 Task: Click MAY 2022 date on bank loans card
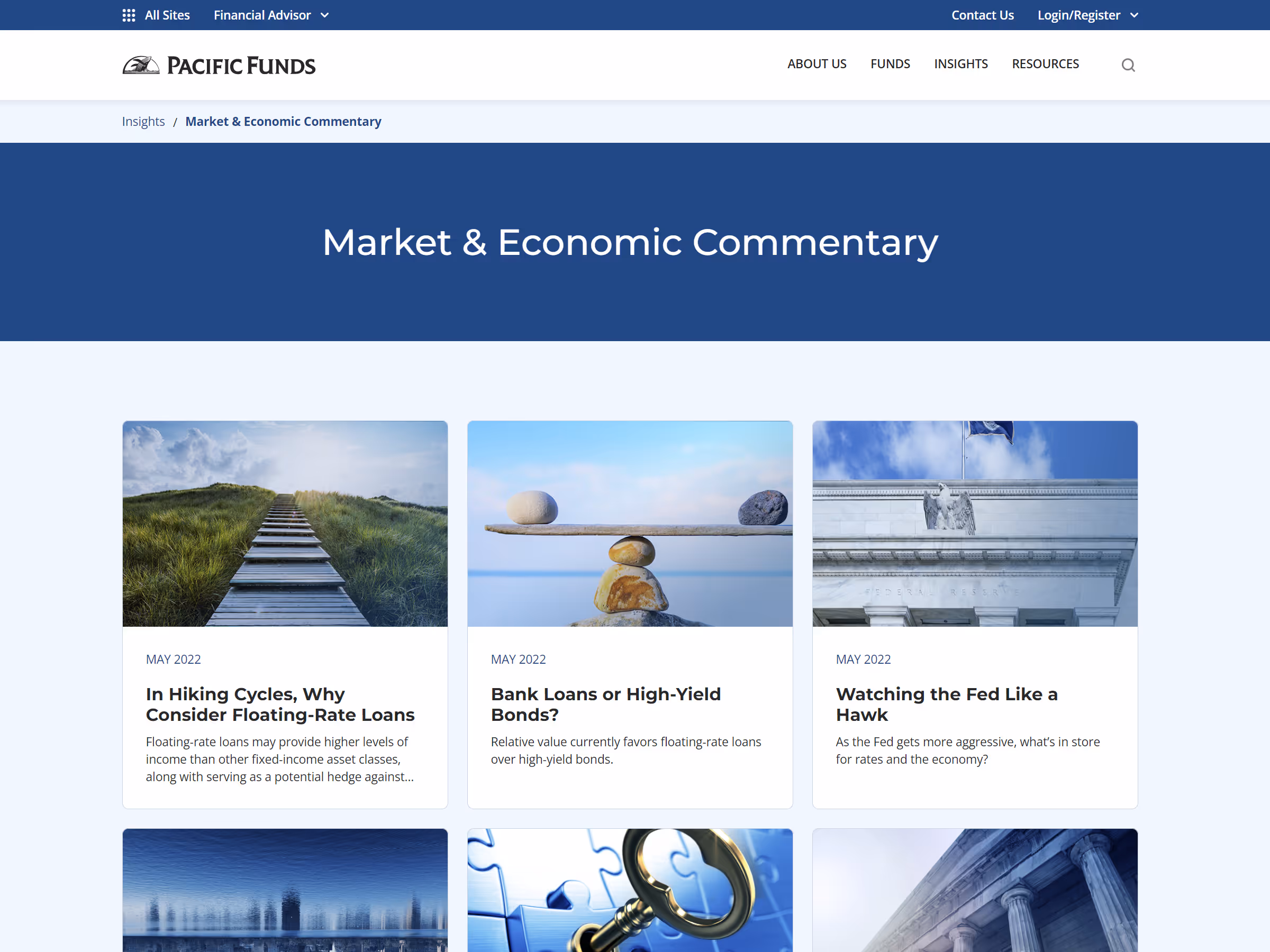(519, 660)
